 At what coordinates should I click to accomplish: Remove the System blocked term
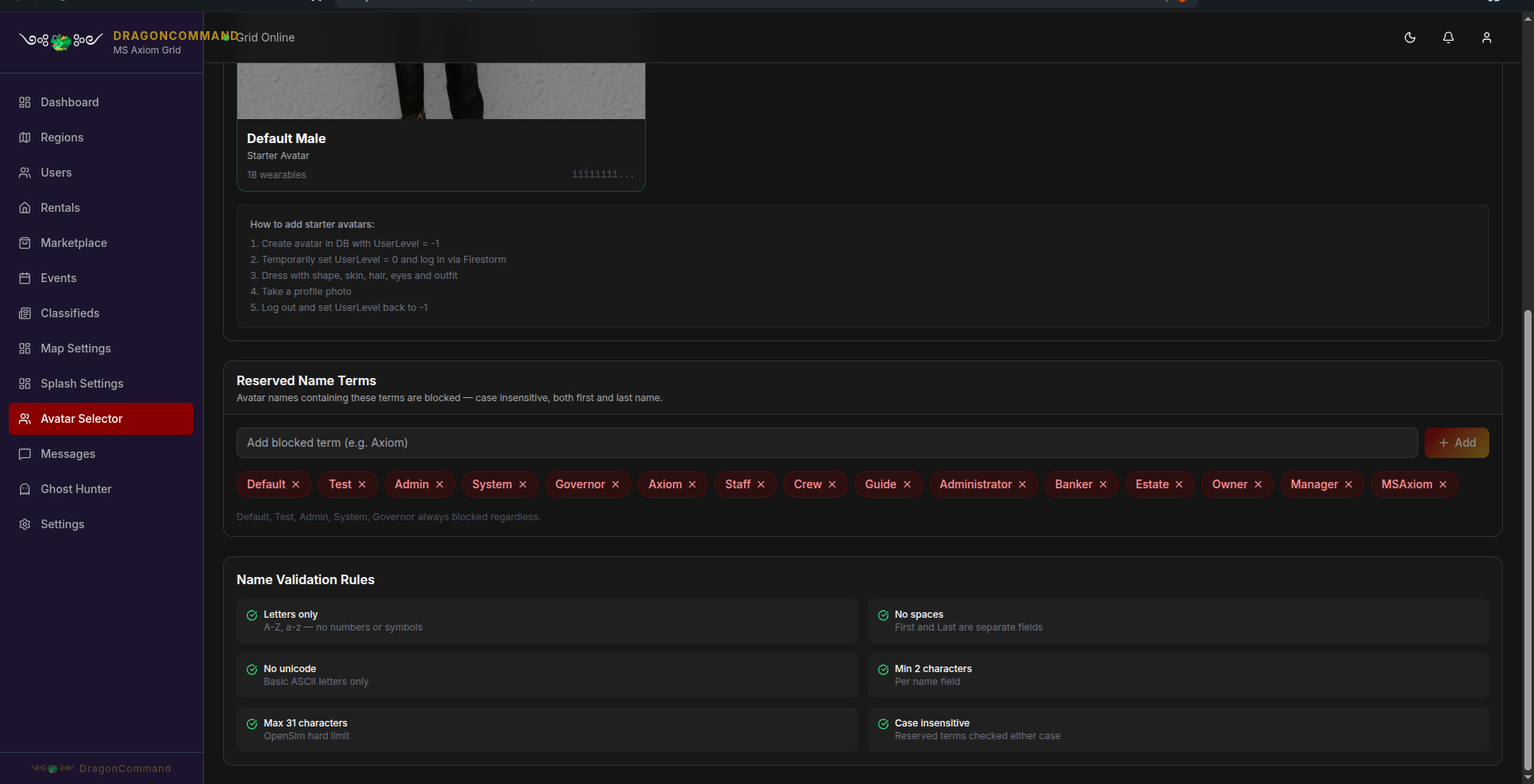point(523,484)
